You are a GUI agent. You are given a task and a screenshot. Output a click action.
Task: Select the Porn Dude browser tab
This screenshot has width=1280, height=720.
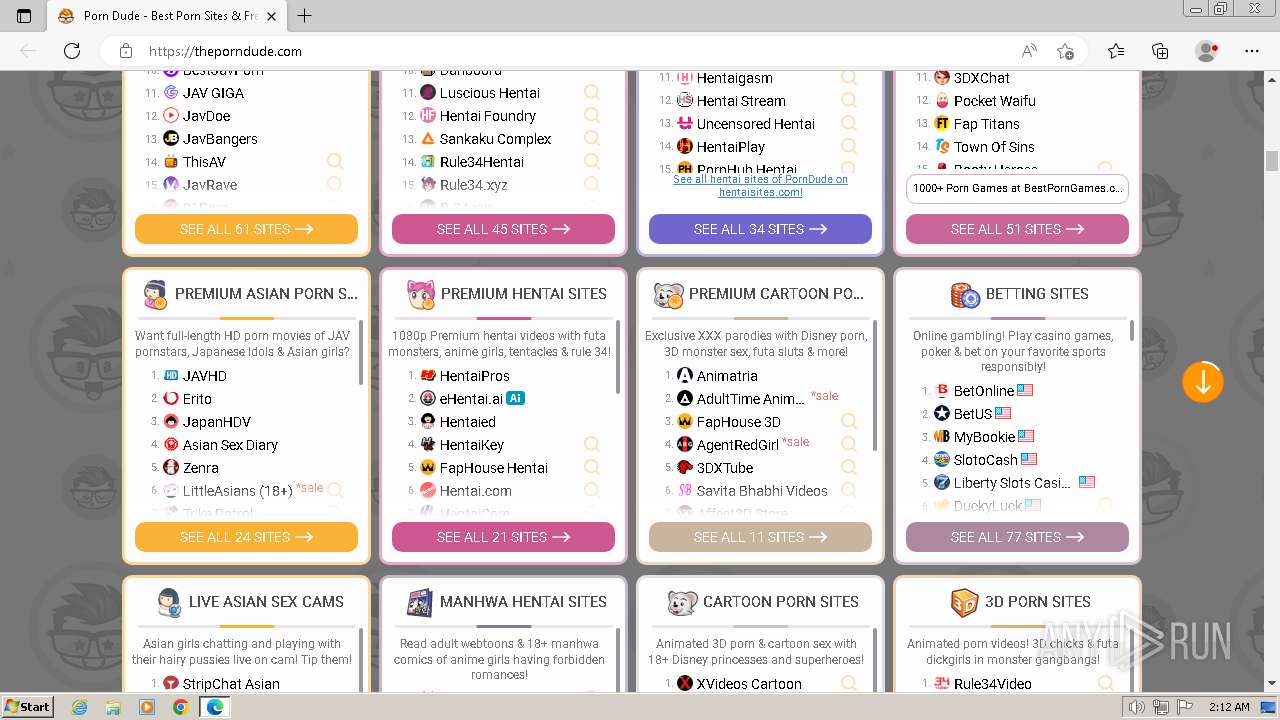(165, 16)
